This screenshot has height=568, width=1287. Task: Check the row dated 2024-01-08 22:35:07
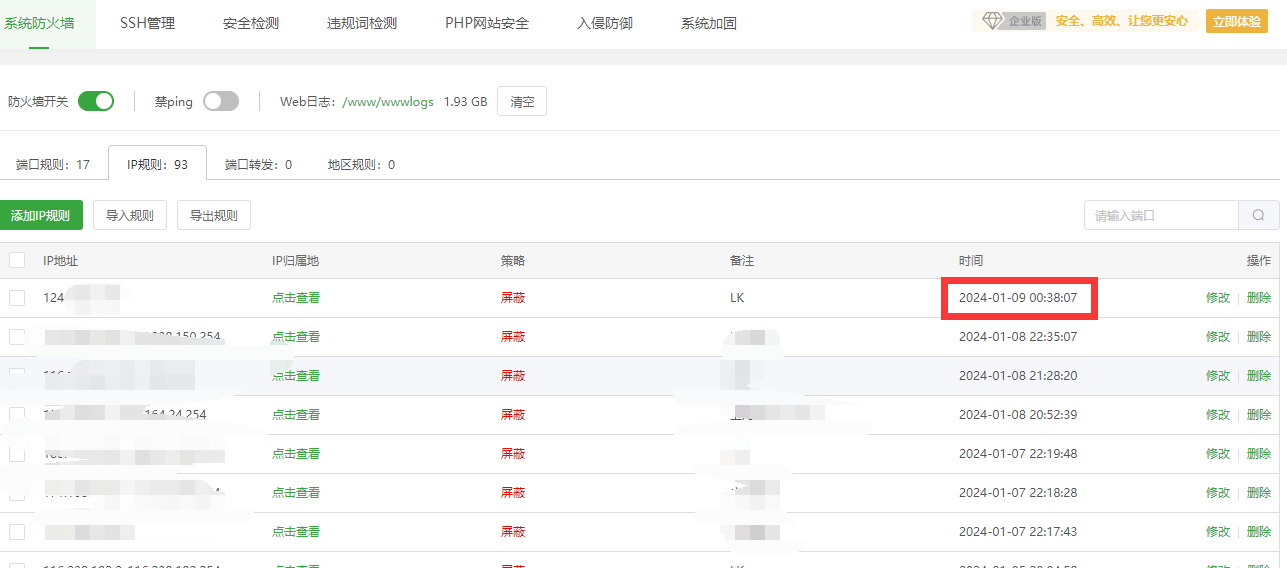[x=17, y=336]
